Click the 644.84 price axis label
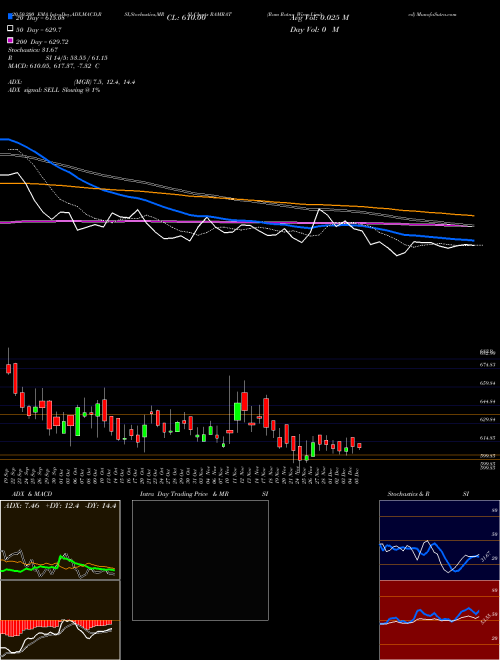Viewport: 500px width, 660px height. 487,402
